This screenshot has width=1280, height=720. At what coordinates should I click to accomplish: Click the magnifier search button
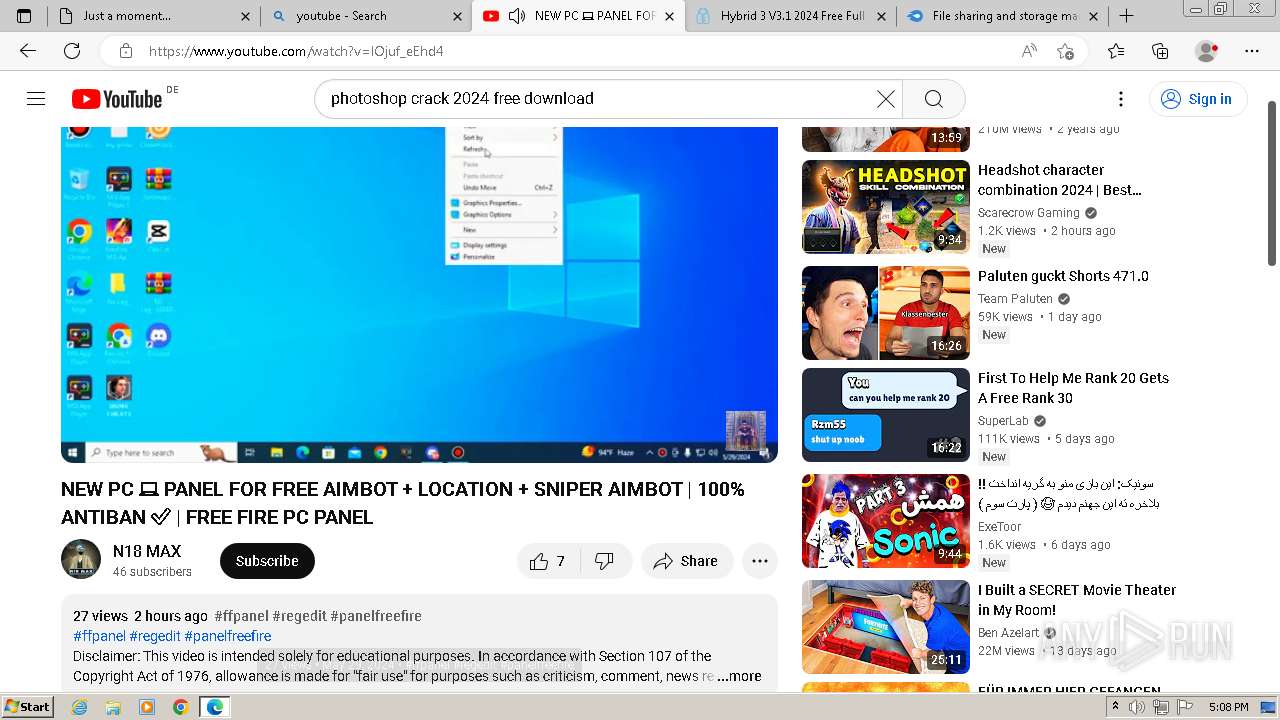click(x=933, y=98)
